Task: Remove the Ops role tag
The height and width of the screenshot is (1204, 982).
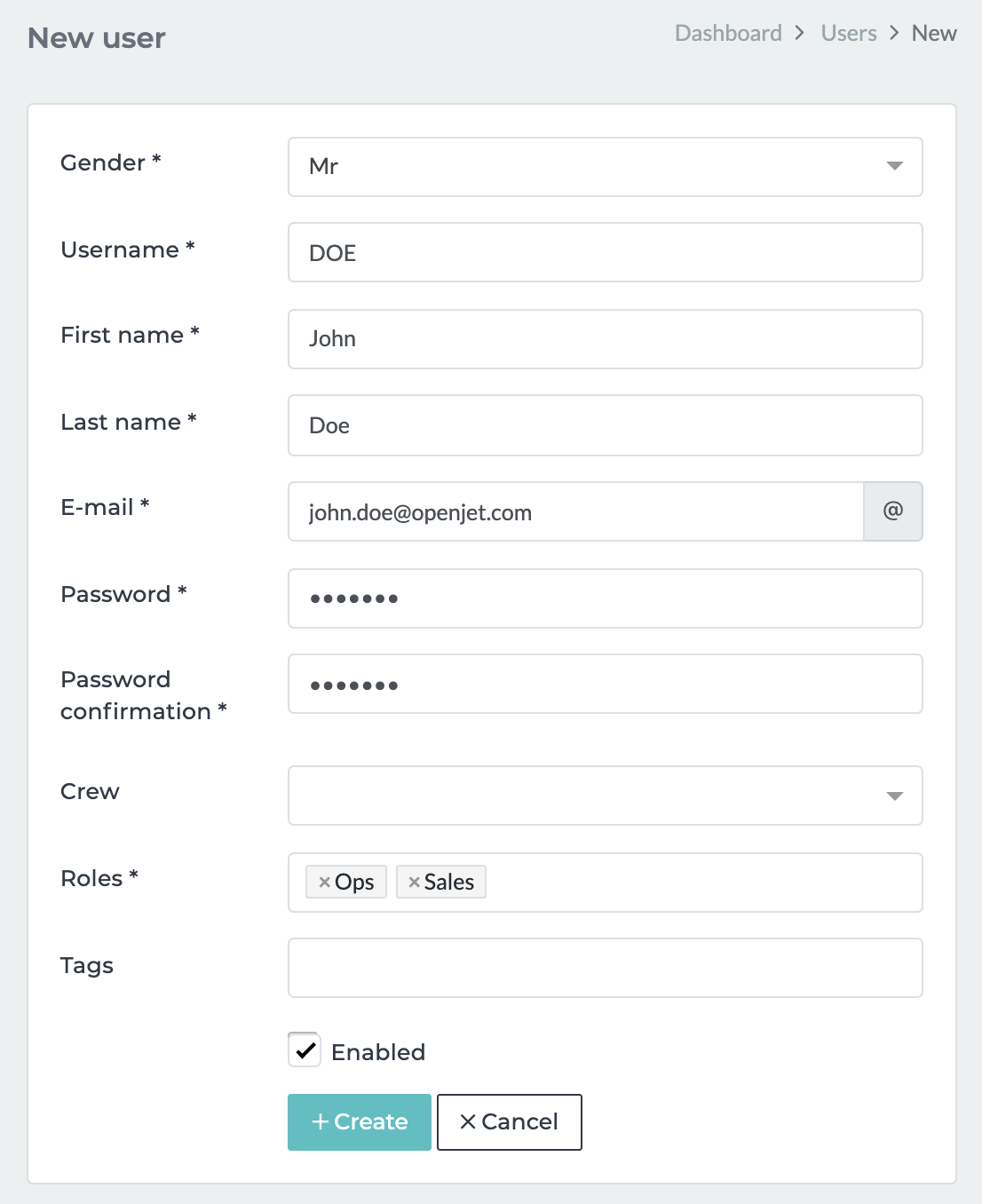Action: tap(325, 883)
